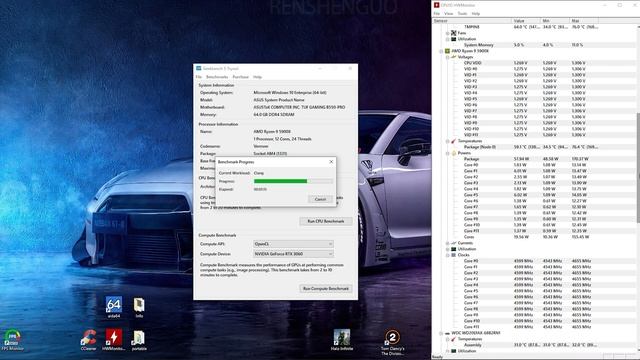
Task: Click the Fans node icon in HWMonitor
Action: tap(453, 33)
